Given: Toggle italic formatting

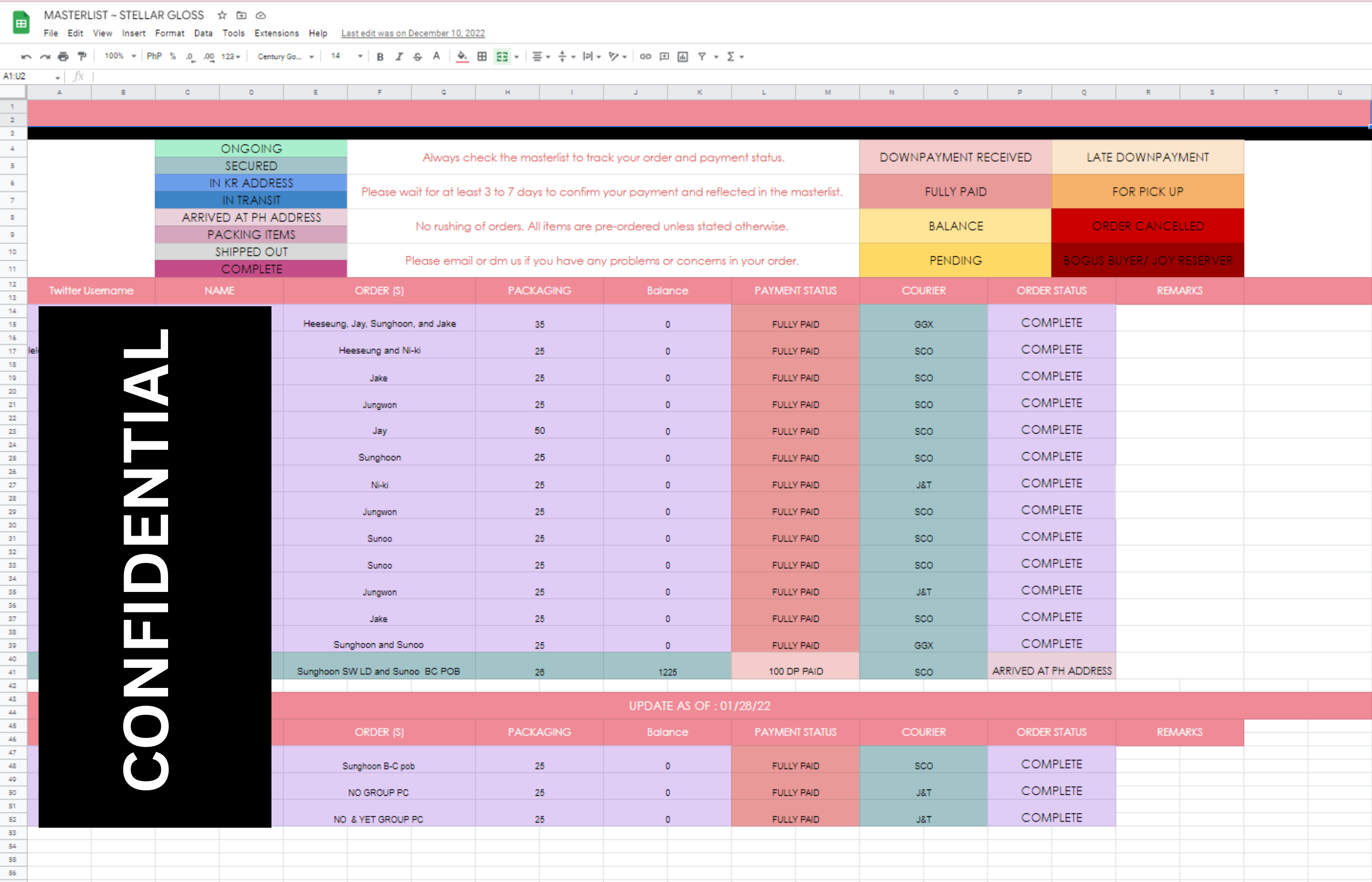Looking at the screenshot, I should tap(399, 56).
